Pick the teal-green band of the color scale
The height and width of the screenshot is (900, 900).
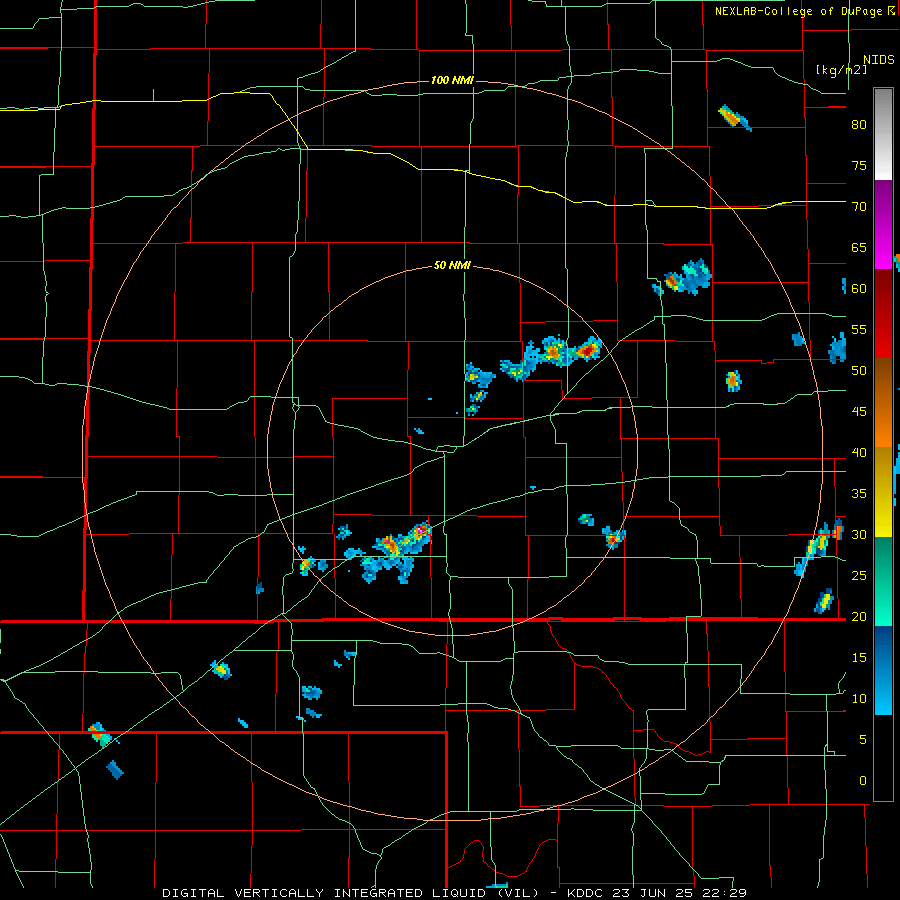[883, 581]
